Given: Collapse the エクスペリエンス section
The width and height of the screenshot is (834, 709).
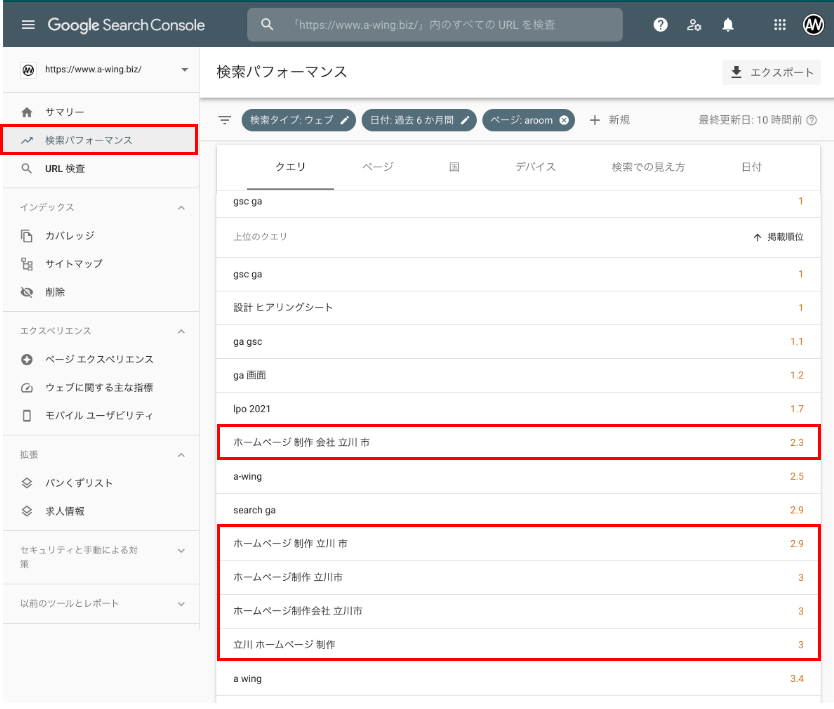Looking at the screenshot, I should (181, 331).
